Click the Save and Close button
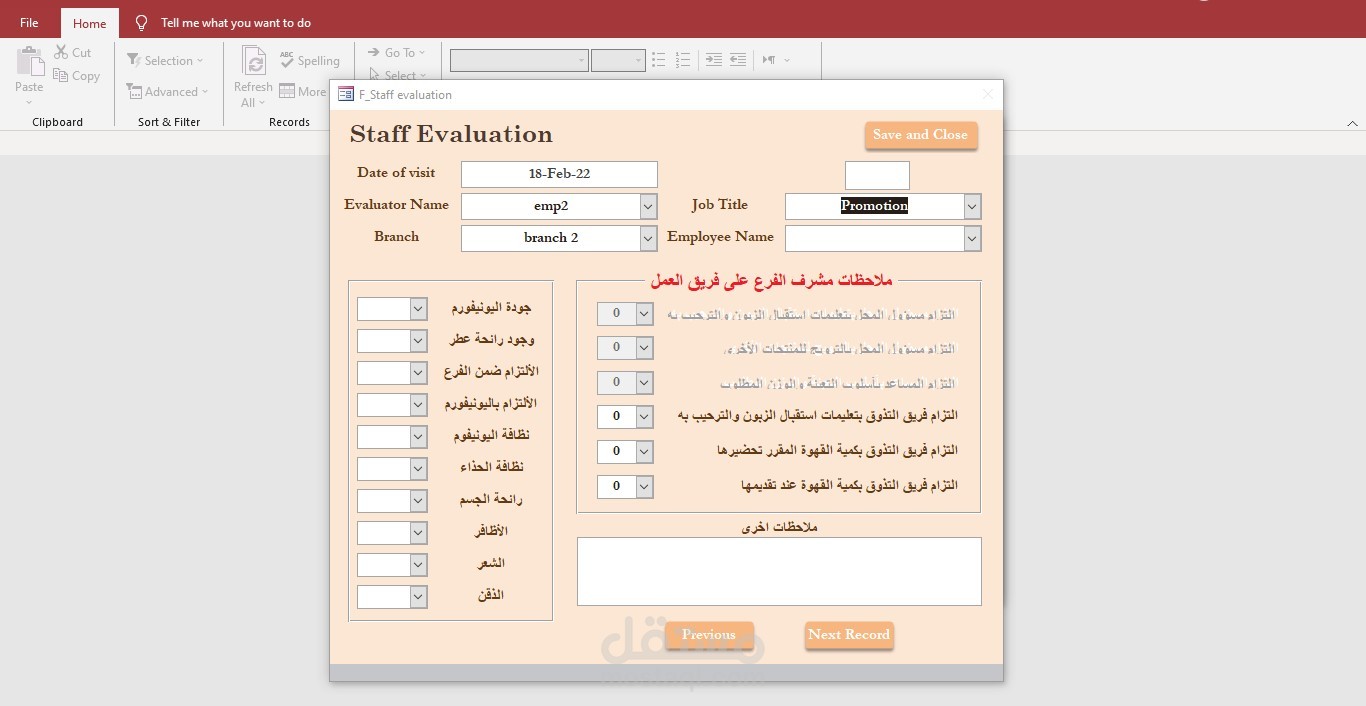Screen dimensions: 1366x706 pyautogui.click(x=920, y=135)
